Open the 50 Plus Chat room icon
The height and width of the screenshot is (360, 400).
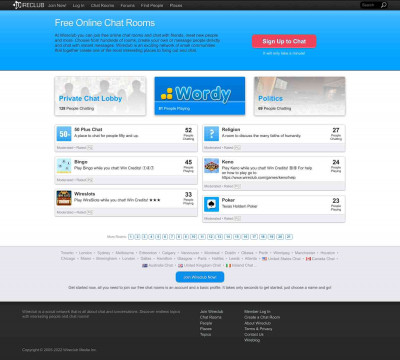(64, 134)
